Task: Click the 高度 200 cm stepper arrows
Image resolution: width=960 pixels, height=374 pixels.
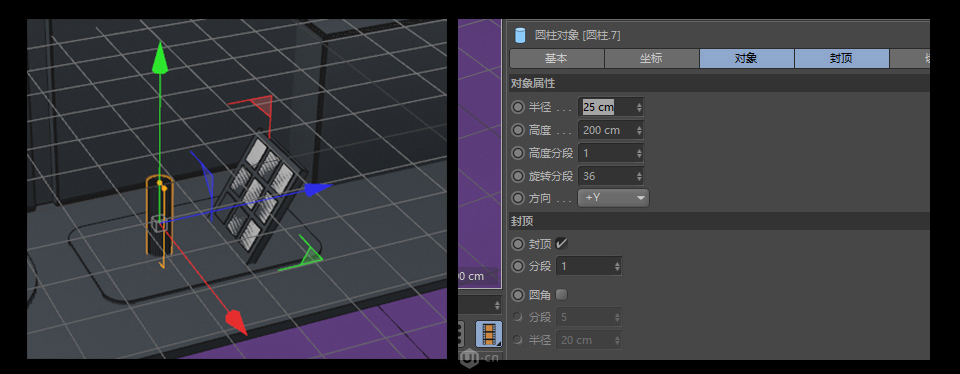Action: tap(639, 130)
